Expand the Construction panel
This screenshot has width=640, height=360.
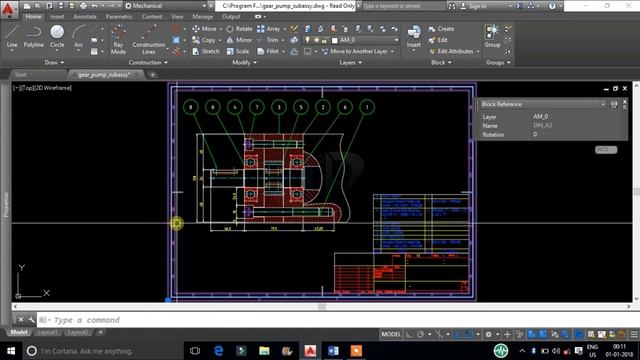(x=148, y=62)
